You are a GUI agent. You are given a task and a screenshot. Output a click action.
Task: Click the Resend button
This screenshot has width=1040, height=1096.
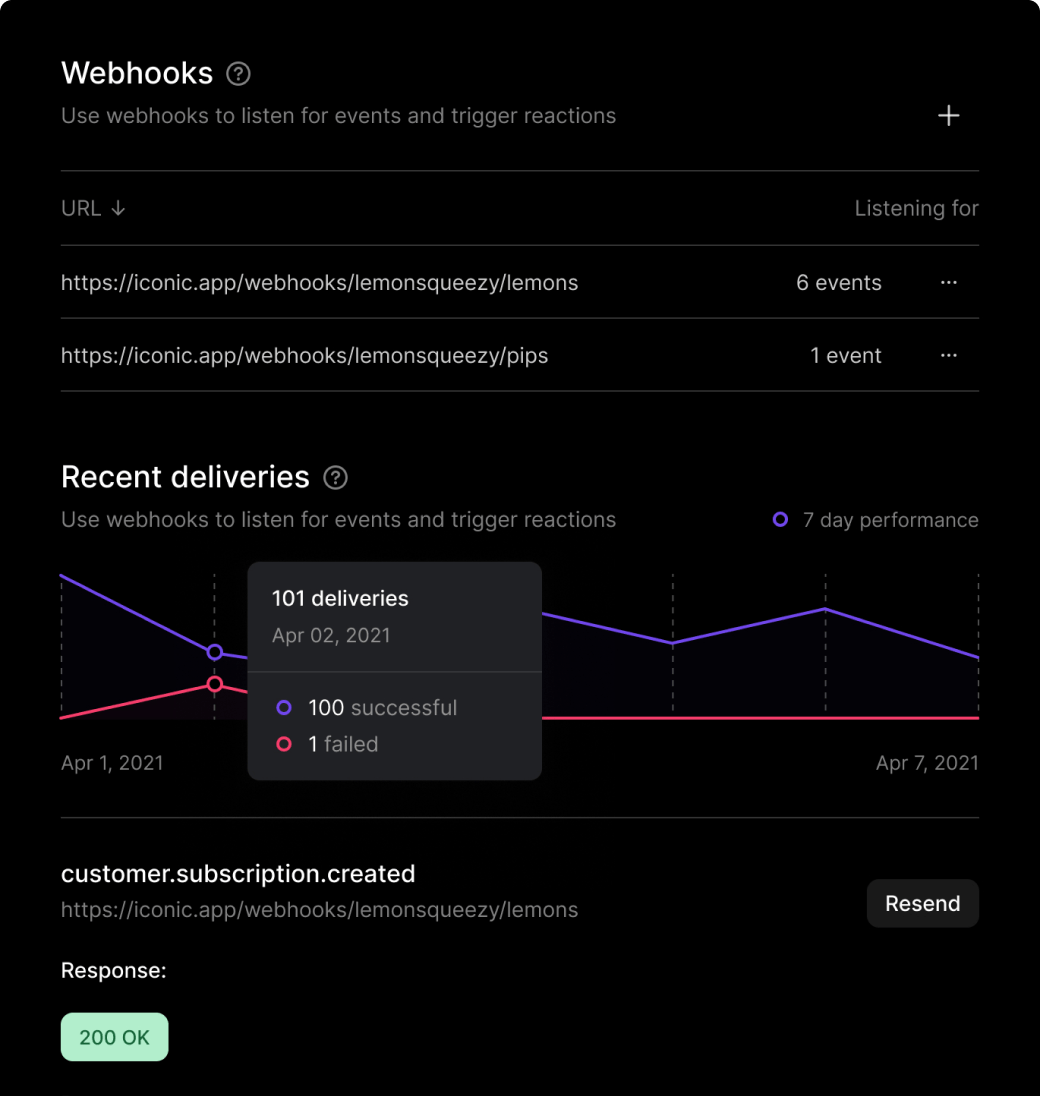922,904
